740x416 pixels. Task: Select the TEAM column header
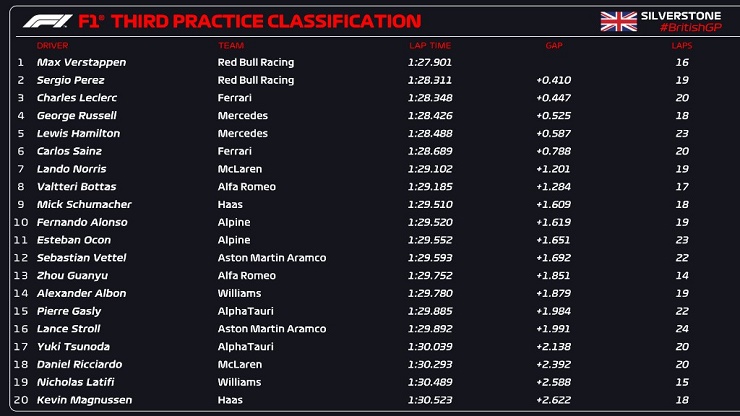tap(230, 45)
